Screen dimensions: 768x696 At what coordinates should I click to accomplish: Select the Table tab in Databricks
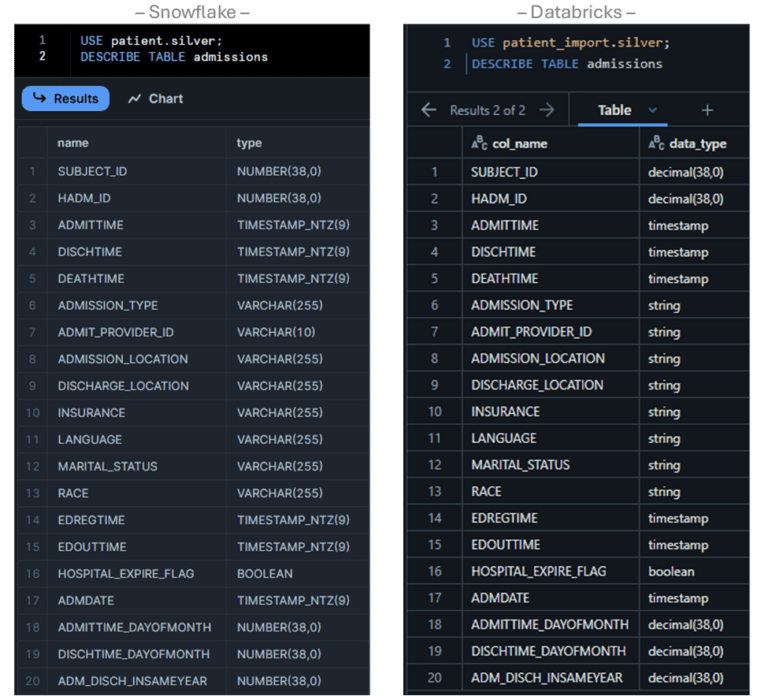tap(614, 110)
